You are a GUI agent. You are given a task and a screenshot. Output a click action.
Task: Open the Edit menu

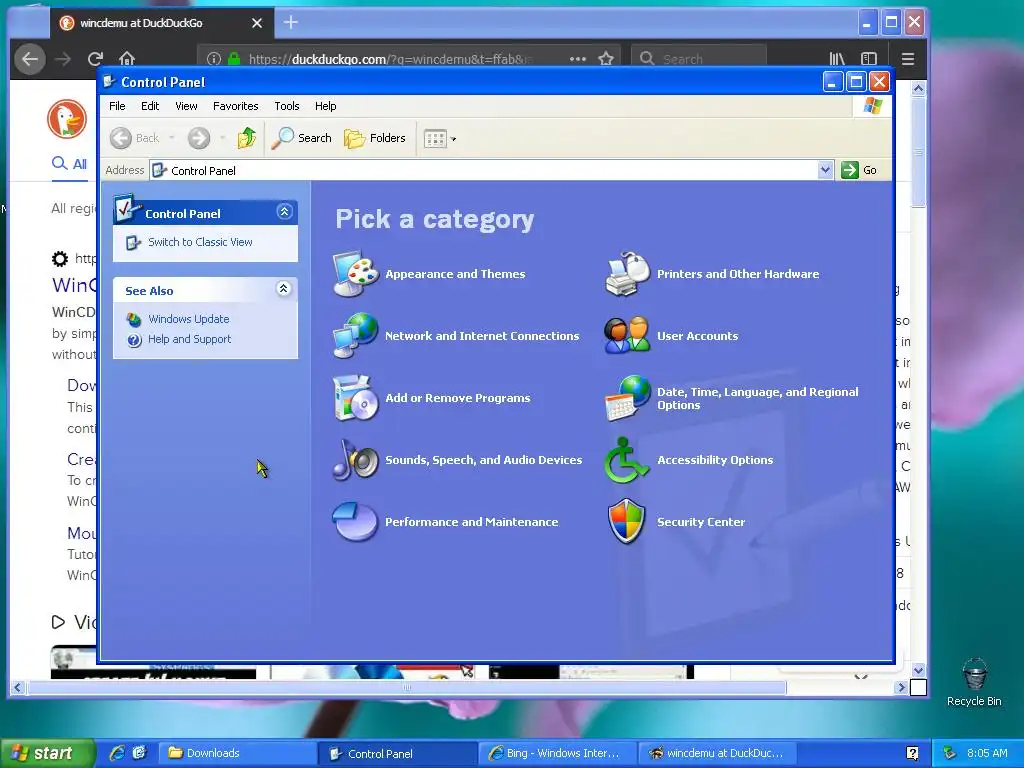pyautogui.click(x=150, y=106)
